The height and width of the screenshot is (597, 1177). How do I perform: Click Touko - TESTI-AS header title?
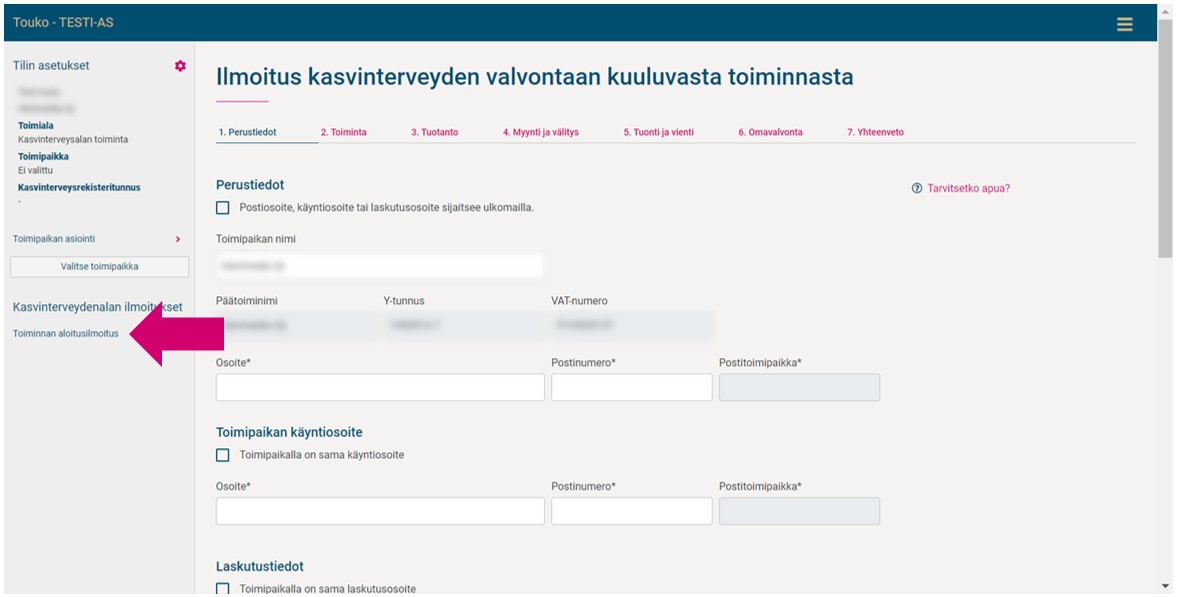(63, 23)
